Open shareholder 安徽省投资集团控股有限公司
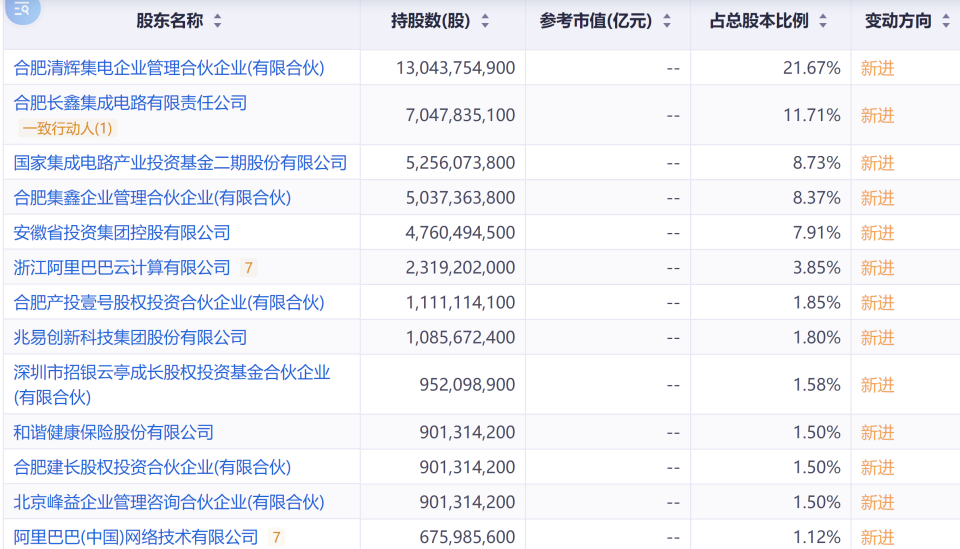Image resolution: width=960 pixels, height=549 pixels. 122,233
